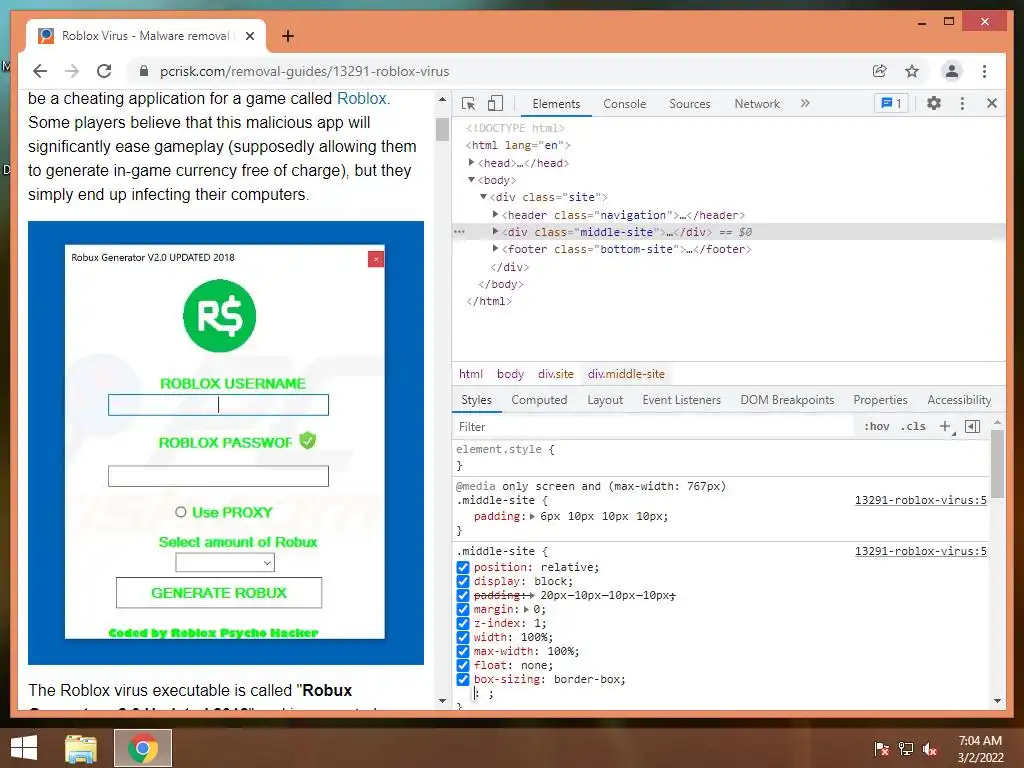Open File Explorer from taskbar
The image size is (1024, 768).
[81, 748]
